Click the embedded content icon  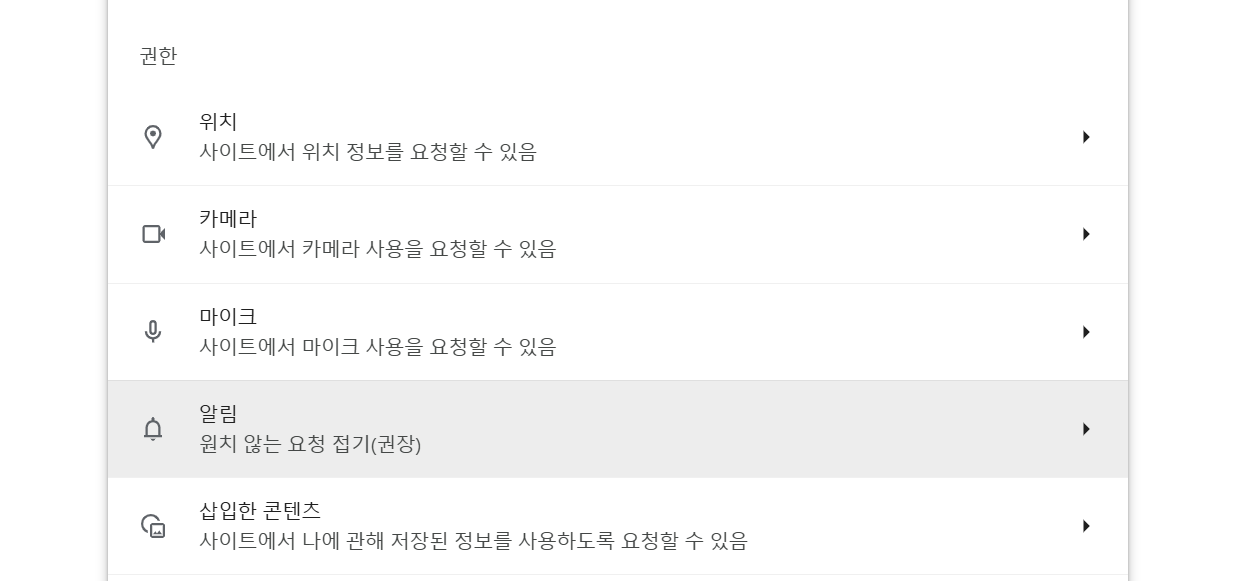[153, 526]
